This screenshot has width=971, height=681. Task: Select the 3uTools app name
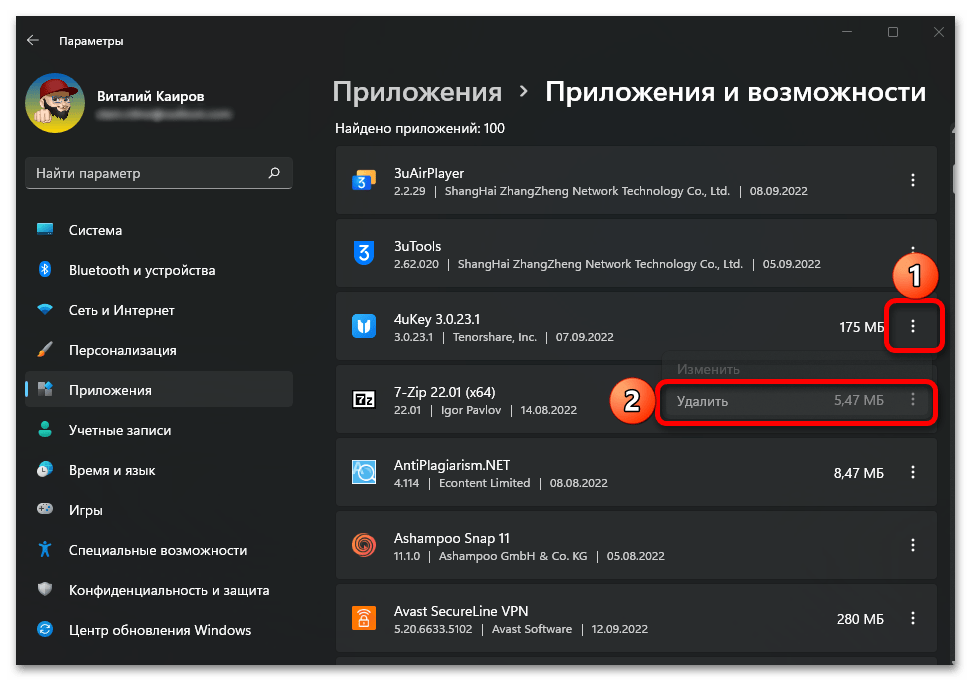pyautogui.click(x=417, y=246)
